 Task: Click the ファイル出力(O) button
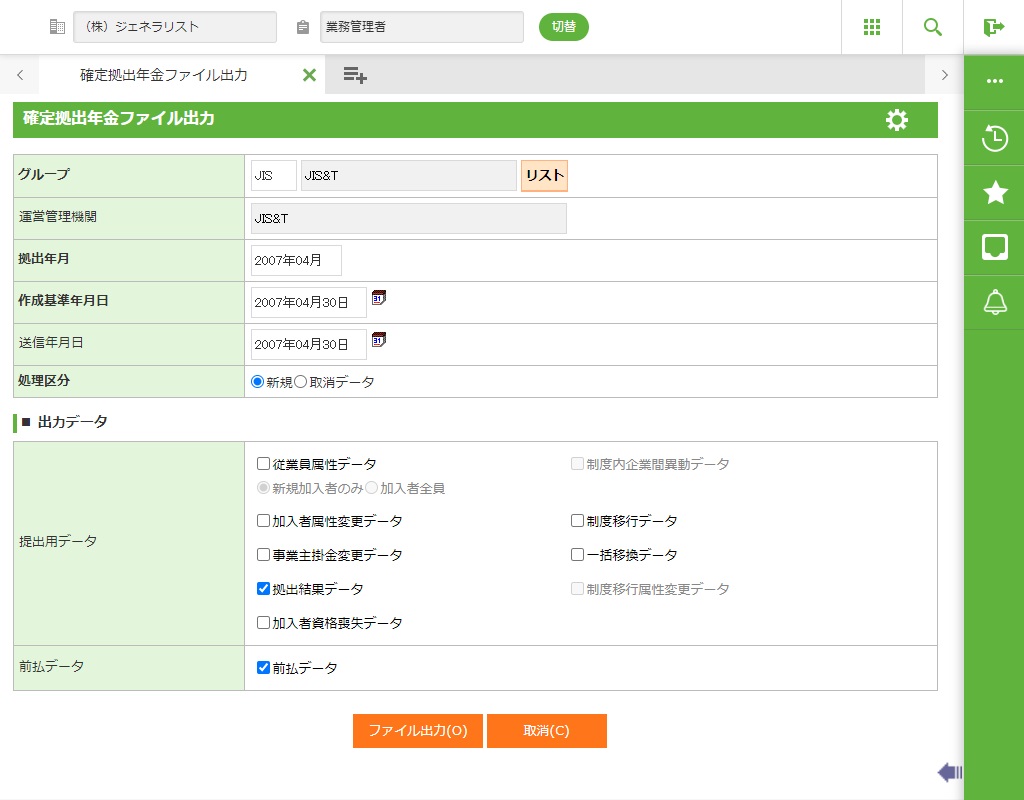click(x=418, y=731)
